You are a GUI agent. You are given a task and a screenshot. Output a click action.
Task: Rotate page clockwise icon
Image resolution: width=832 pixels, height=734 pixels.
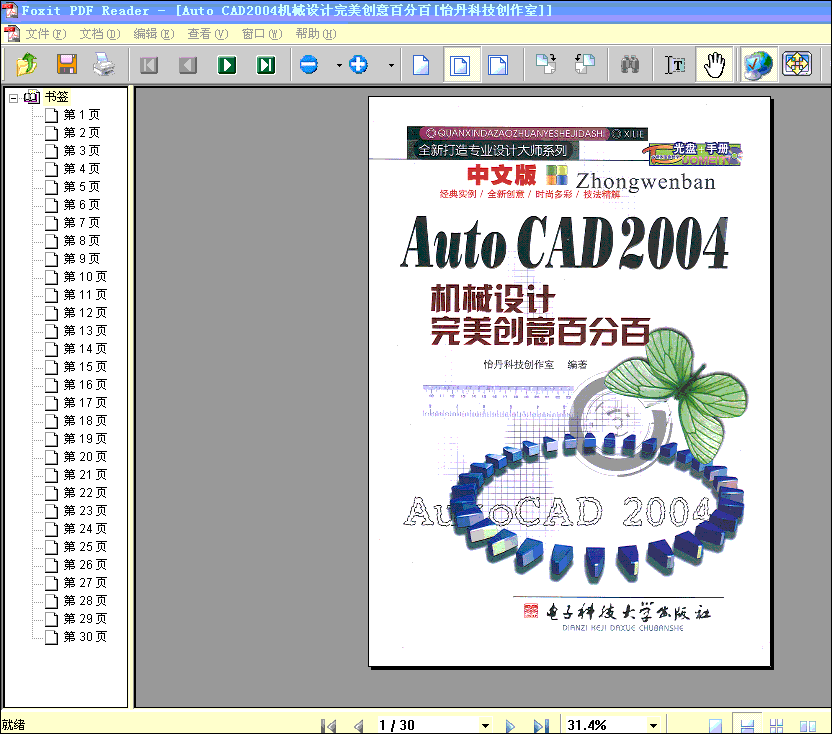(546, 65)
